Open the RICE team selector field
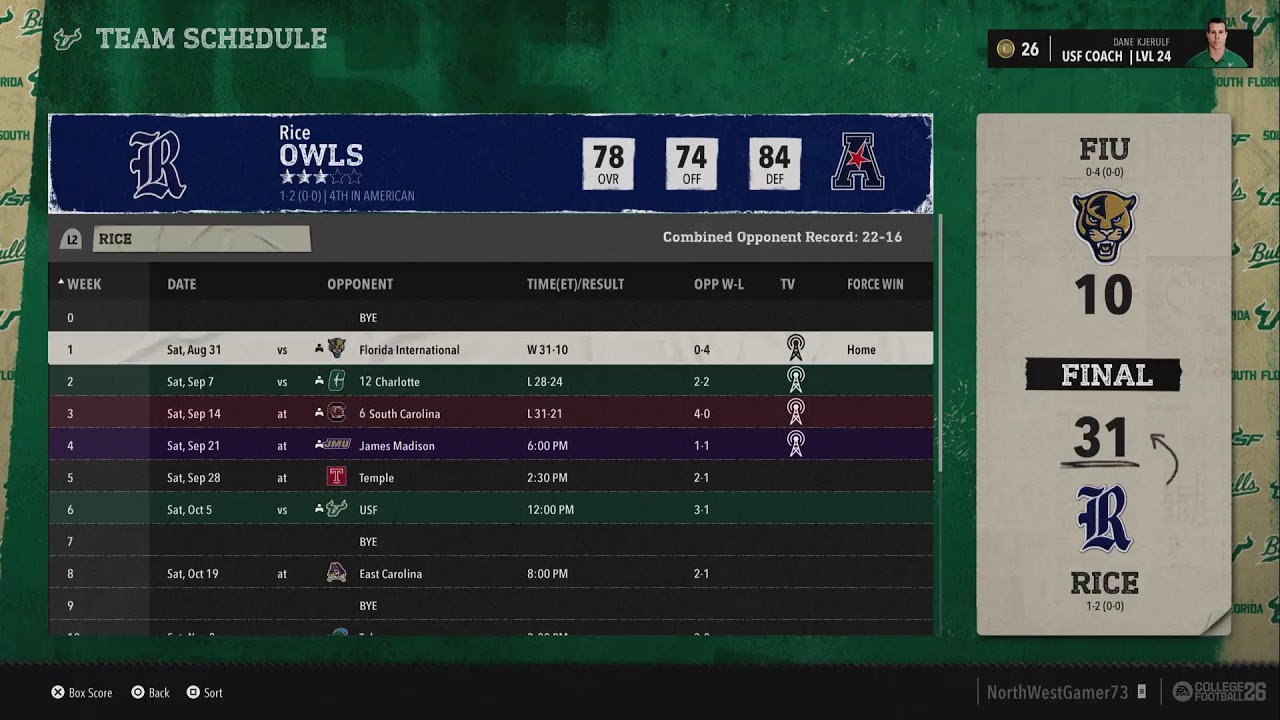Image resolution: width=1280 pixels, height=720 pixels. pyautogui.click(x=201, y=239)
